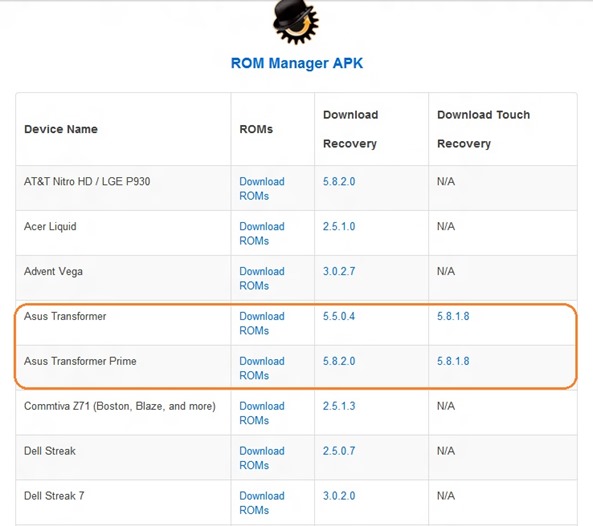593x526 pixels.
Task: Download recovery 2.5.0.7 for Dell Streak
Action: pyautogui.click(x=339, y=451)
